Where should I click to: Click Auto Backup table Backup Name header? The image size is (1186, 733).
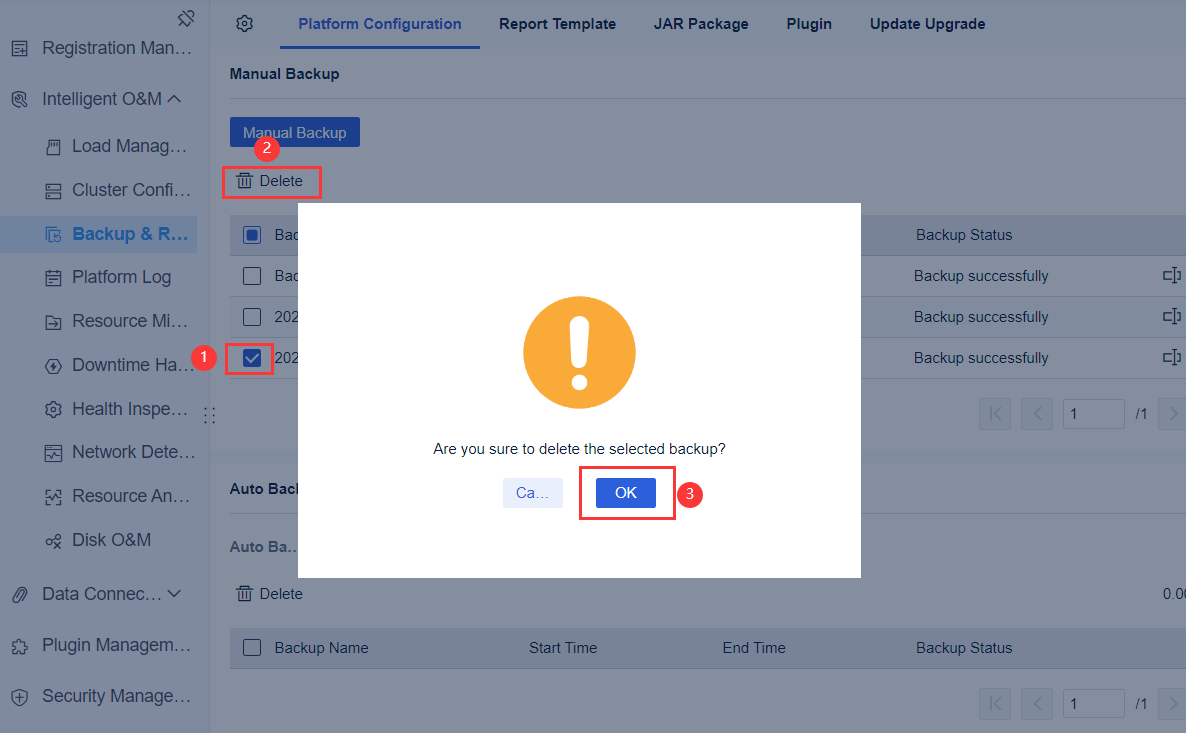[x=321, y=648]
